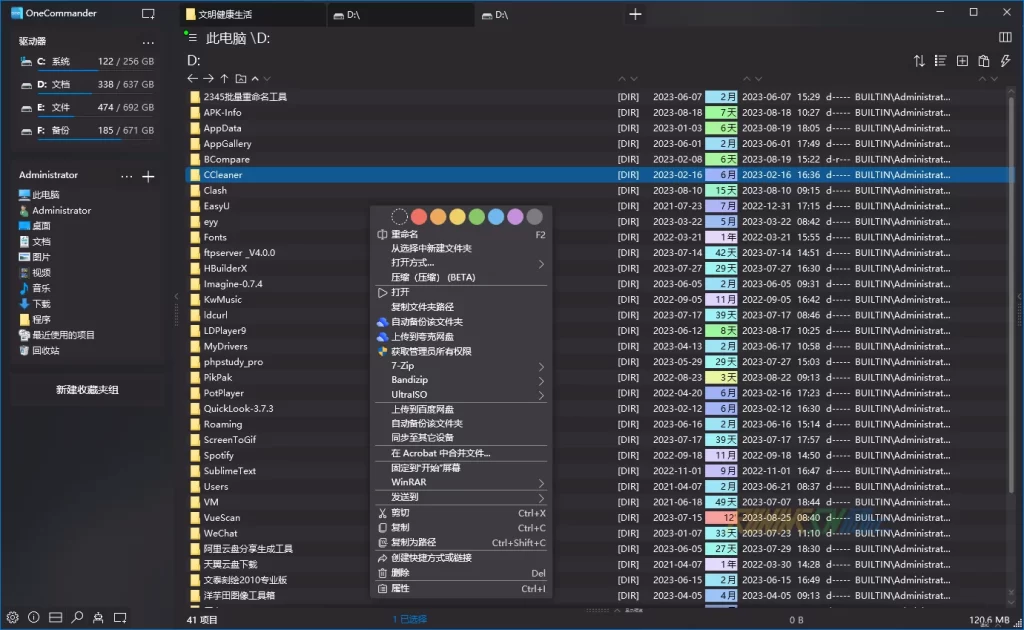Open the 驱动器 three-dots menu
The image size is (1024, 630).
(149, 42)
